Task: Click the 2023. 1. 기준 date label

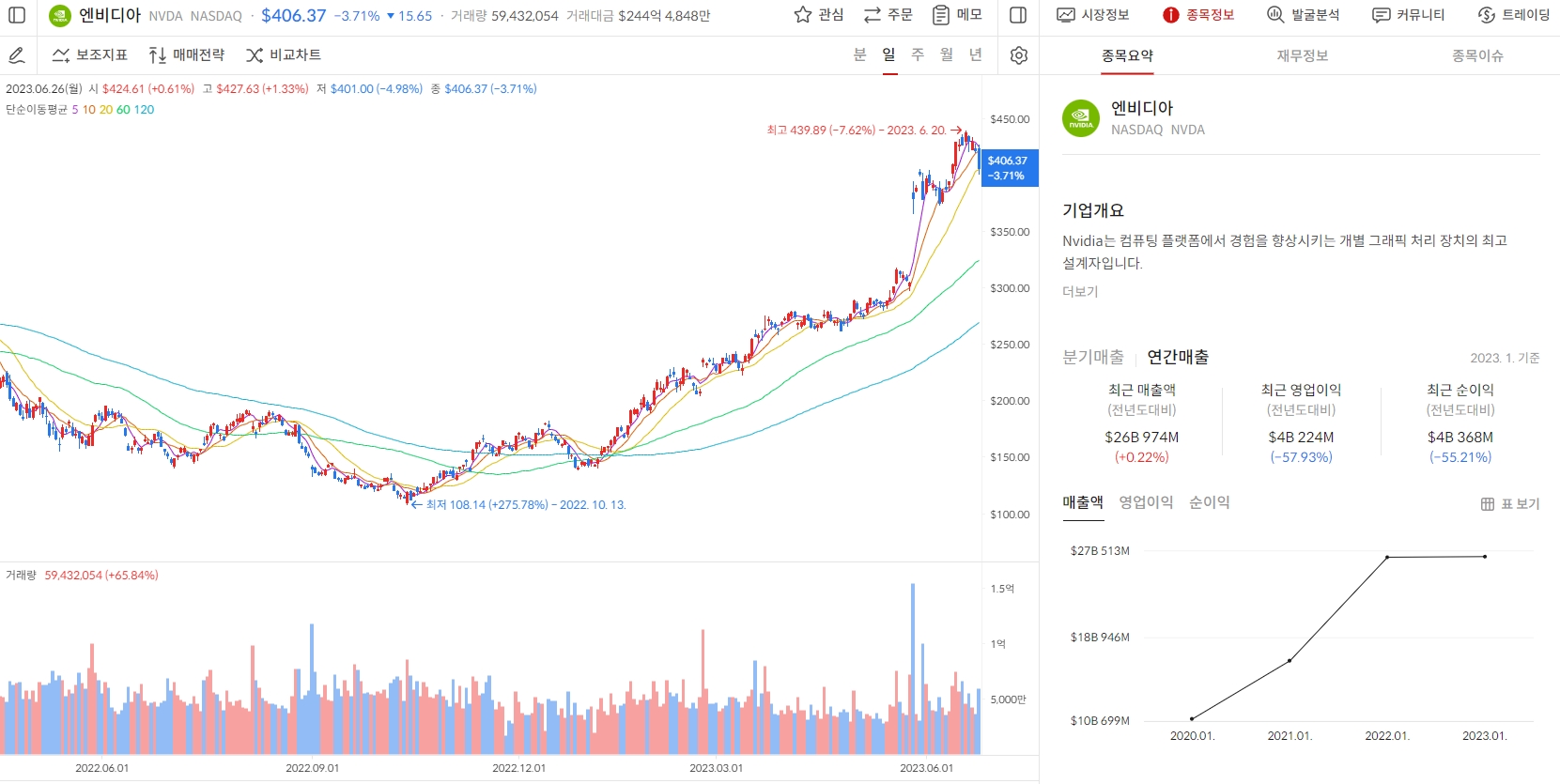Action: (x=1505, y=358)
